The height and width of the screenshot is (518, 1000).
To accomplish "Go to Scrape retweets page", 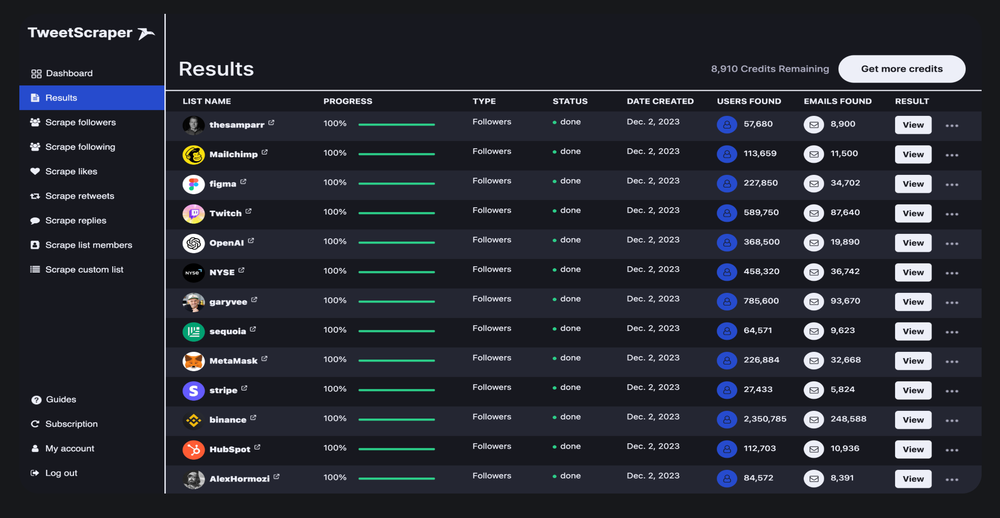I will coord(79,196).
